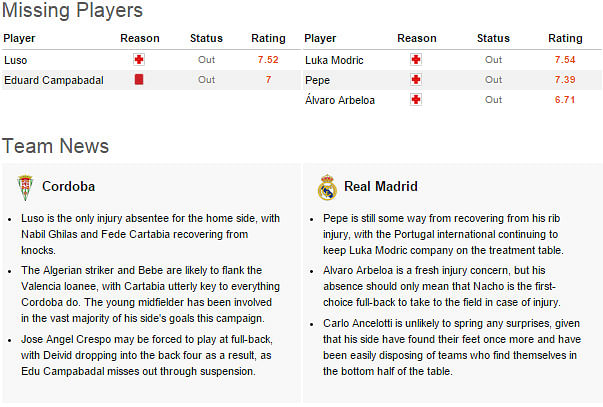Click Luka Modric's injury cross icon
Viewport: 603px width, 407px height.
(x=416, y=60)
